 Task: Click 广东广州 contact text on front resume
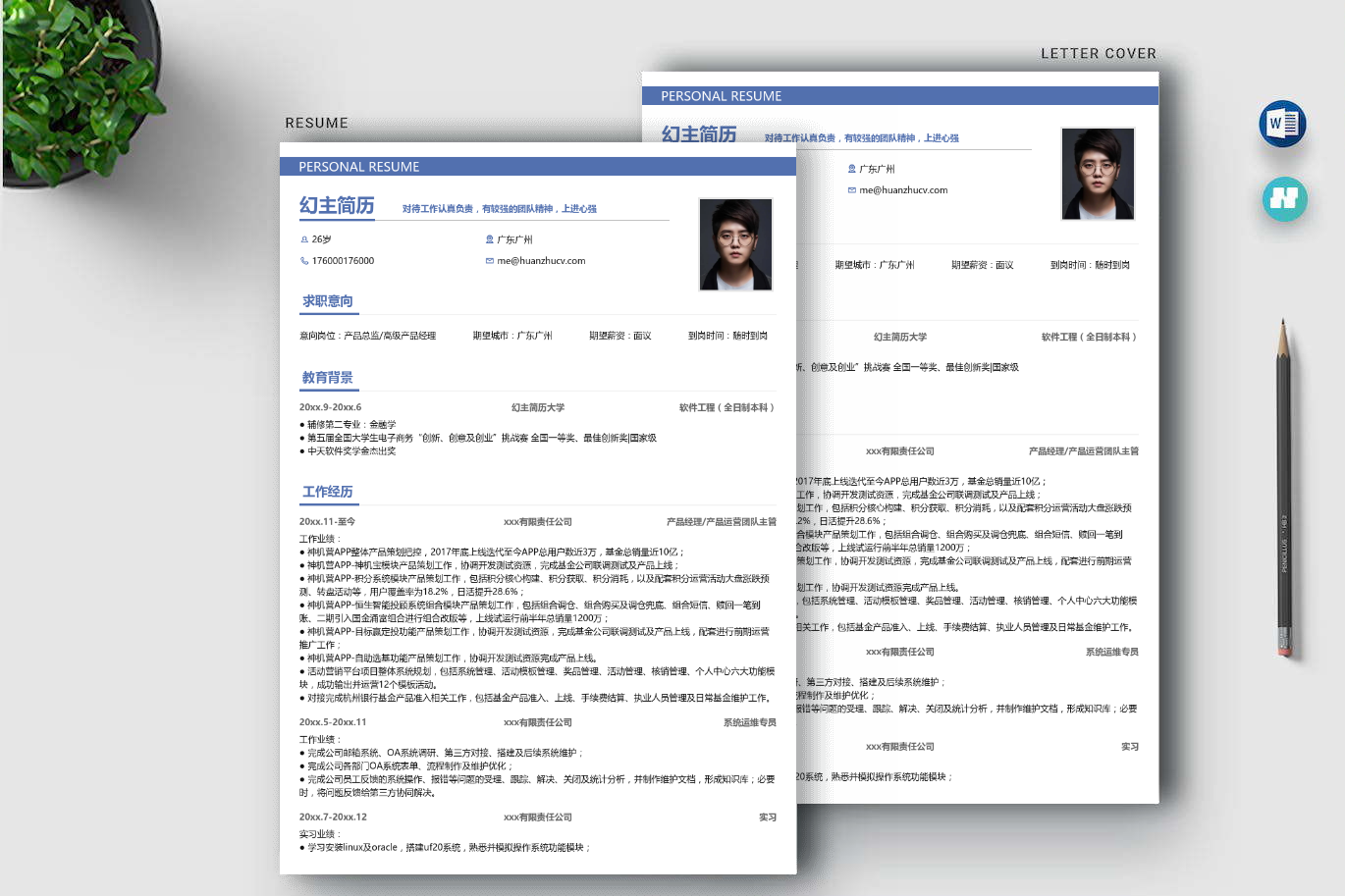point(514,239)
